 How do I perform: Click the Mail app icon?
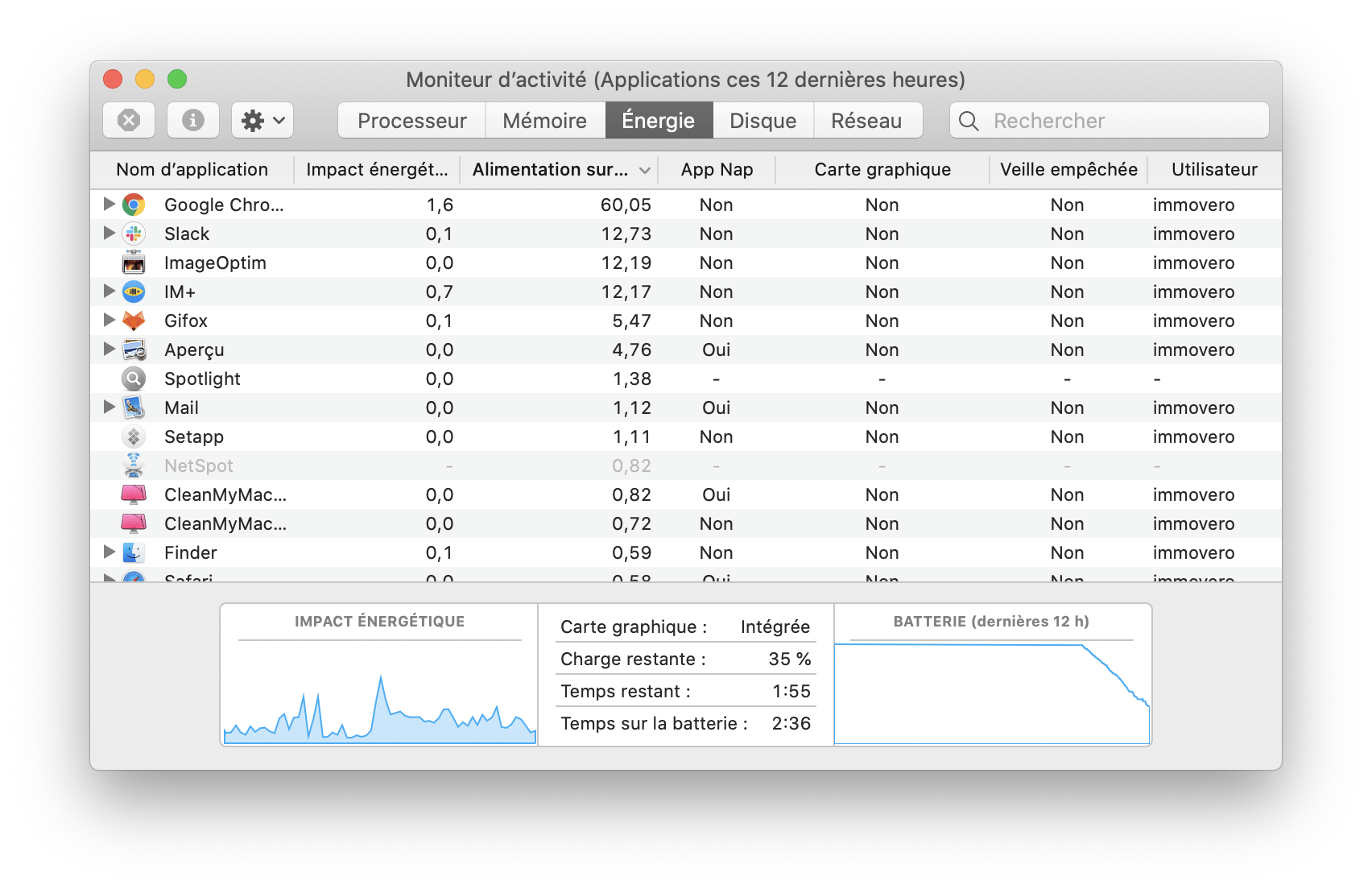pos(134,407)
